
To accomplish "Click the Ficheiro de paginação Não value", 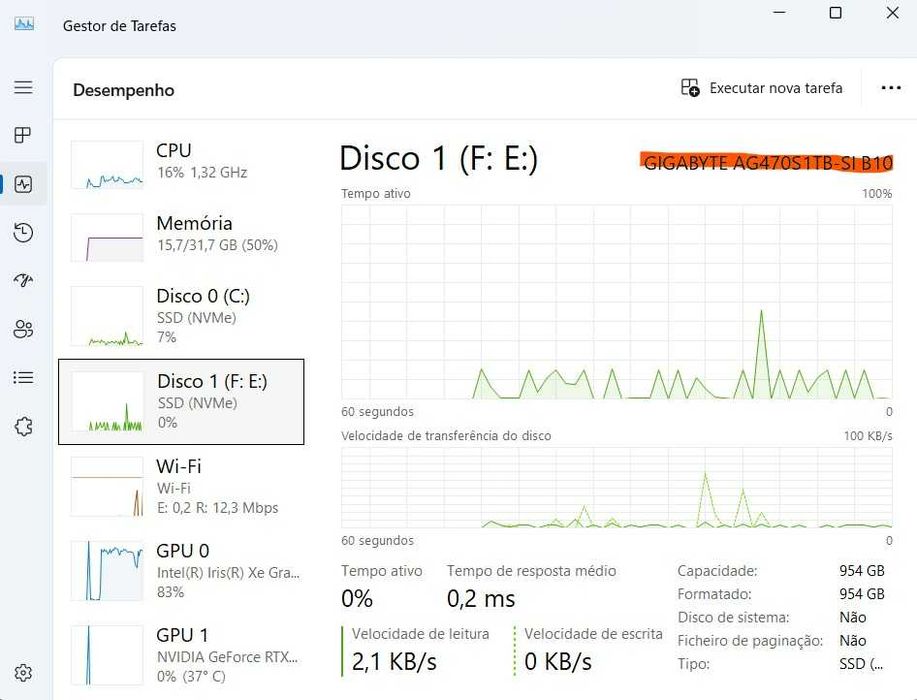I will click(x=853, y=641).
